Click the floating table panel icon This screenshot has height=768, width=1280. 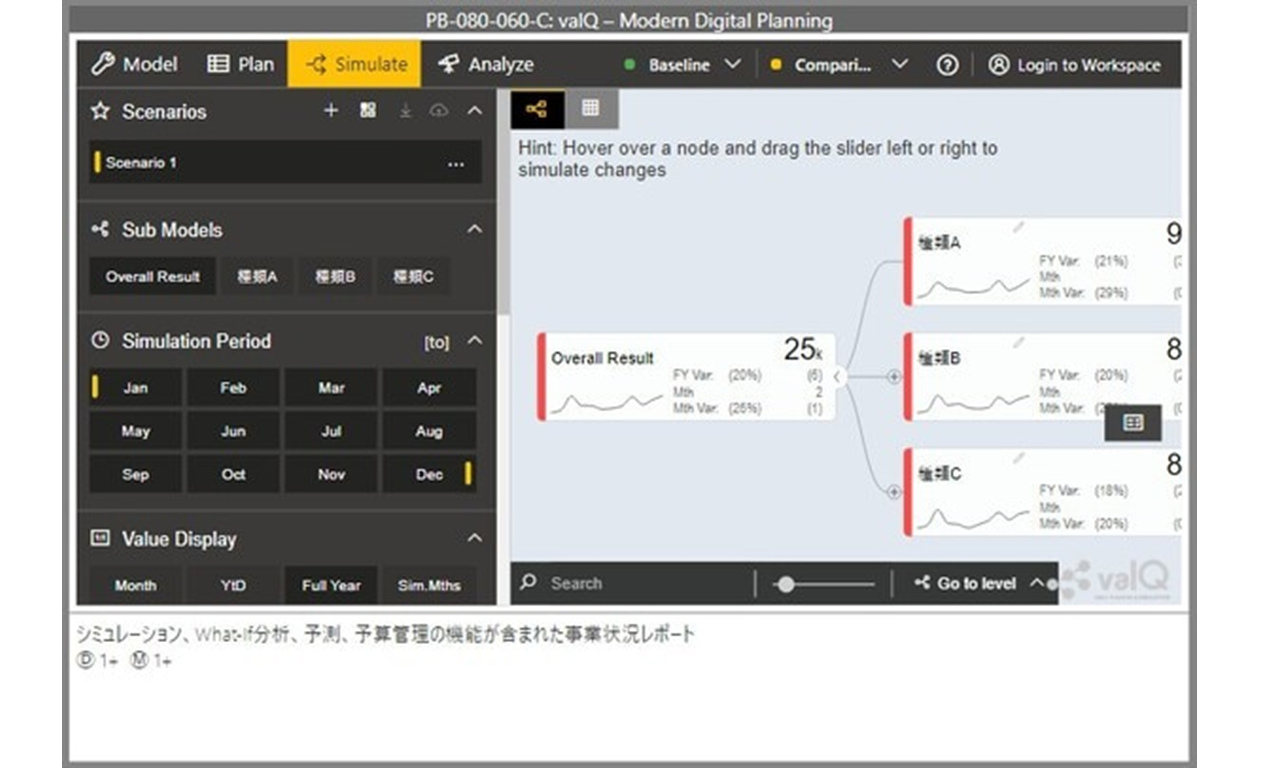(x=1133, y=423)
